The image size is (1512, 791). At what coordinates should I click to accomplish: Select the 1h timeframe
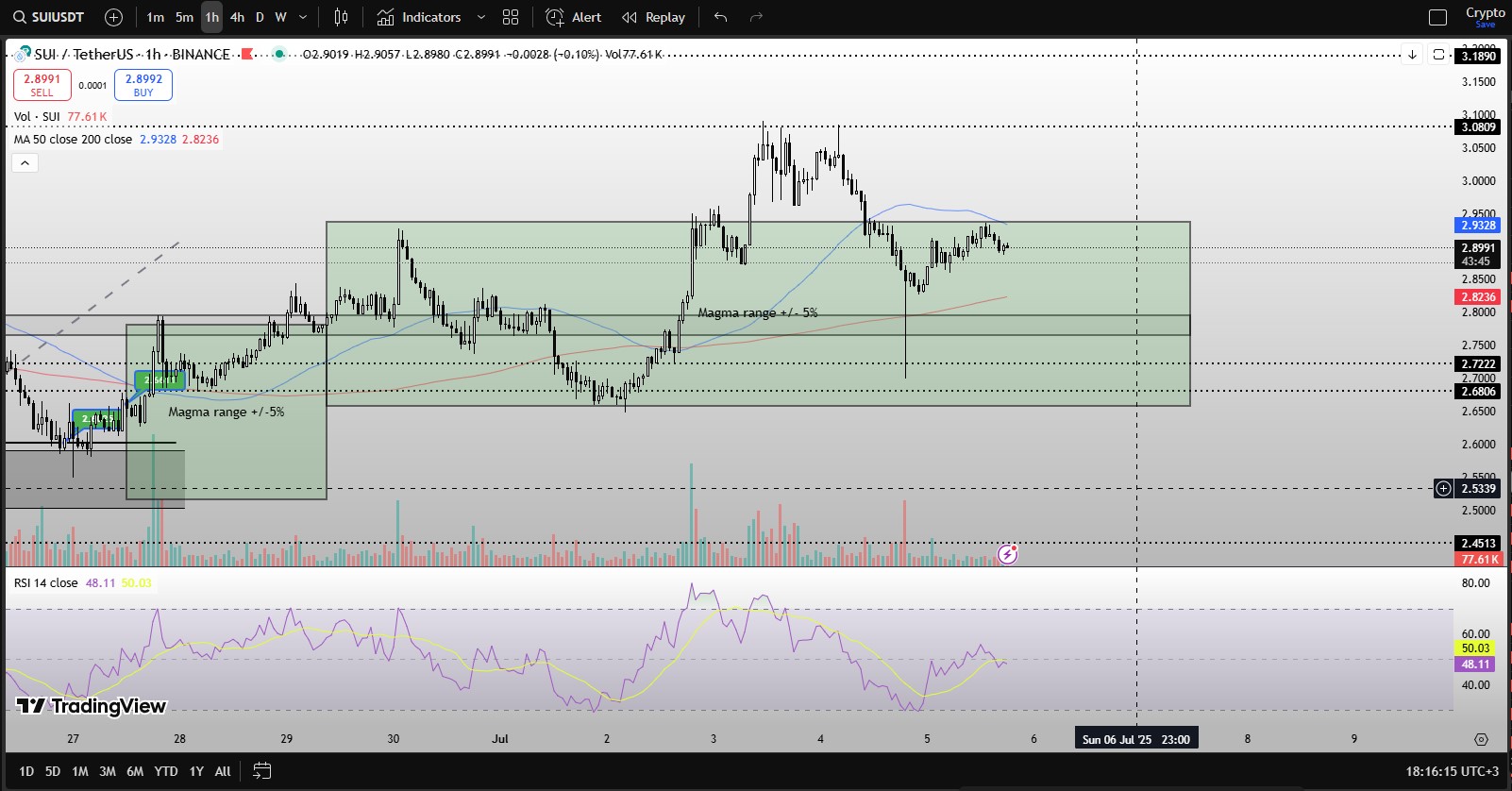[211, 17]
